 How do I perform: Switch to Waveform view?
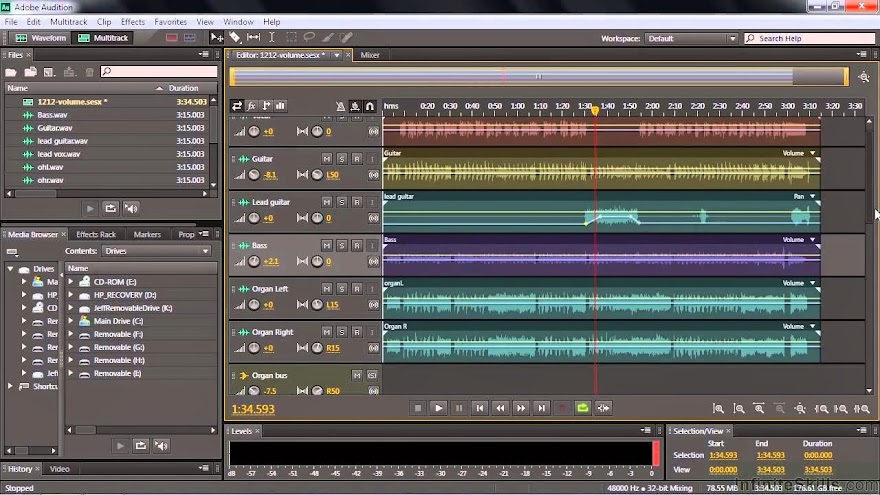[x=41, y=38]
